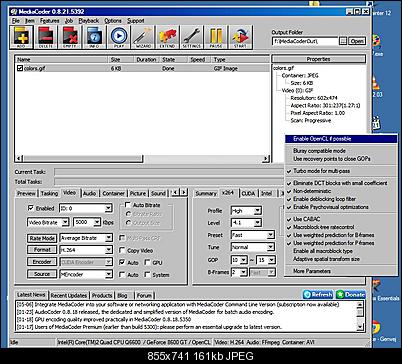Toggle the Auto checkbox beside Source row
402x364 pixels.
(x=122, y=274)
